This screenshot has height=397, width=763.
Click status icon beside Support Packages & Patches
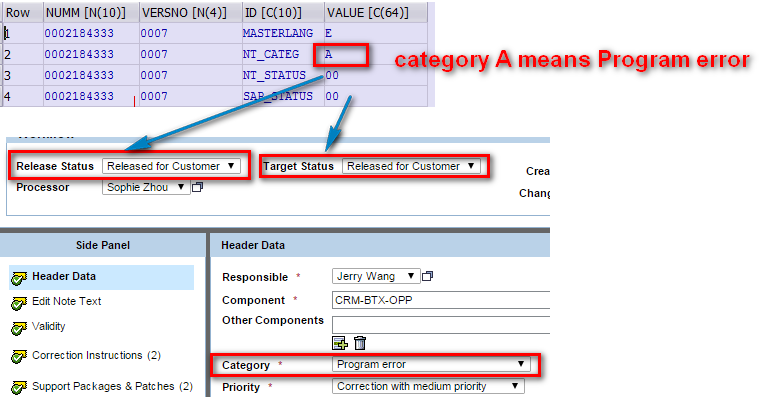(x=19, y=388)
